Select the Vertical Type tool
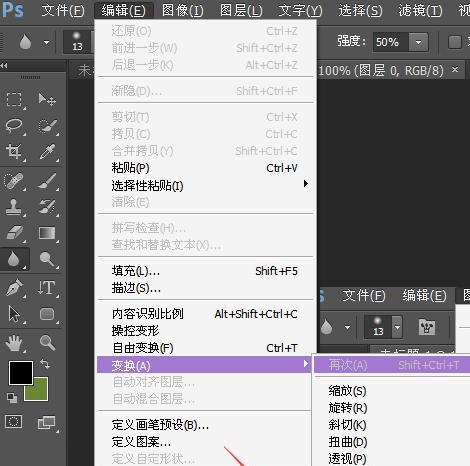 (x=47, y=287)
